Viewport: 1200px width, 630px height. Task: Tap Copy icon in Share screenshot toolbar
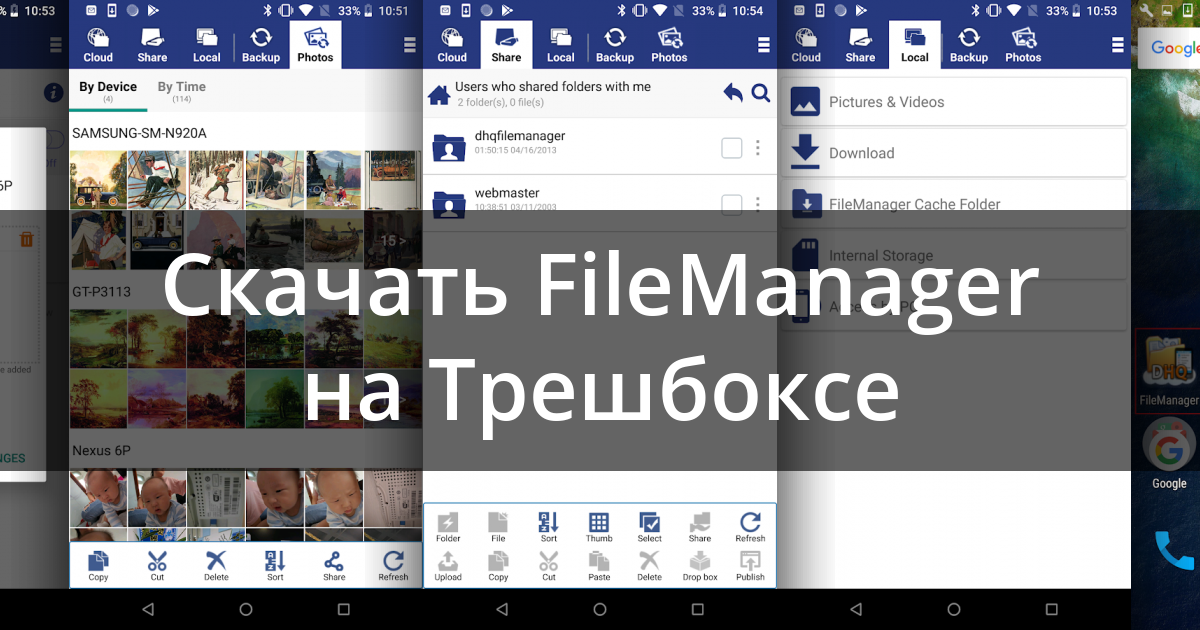(x=498, y=566)
